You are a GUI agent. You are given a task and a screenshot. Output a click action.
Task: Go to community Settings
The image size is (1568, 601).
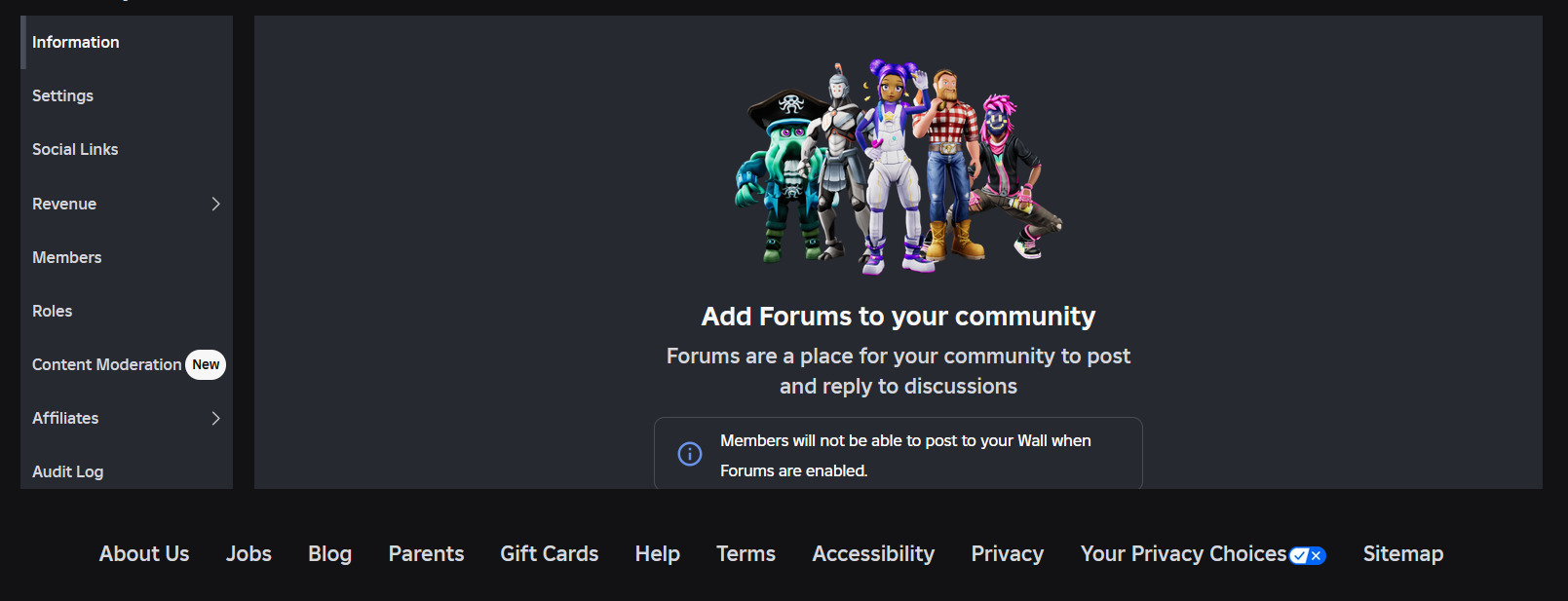pos(127,95)
